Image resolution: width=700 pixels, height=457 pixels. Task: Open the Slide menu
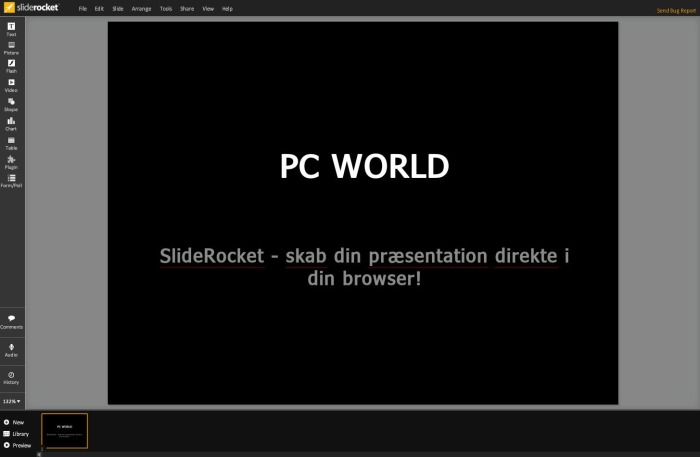118,8
